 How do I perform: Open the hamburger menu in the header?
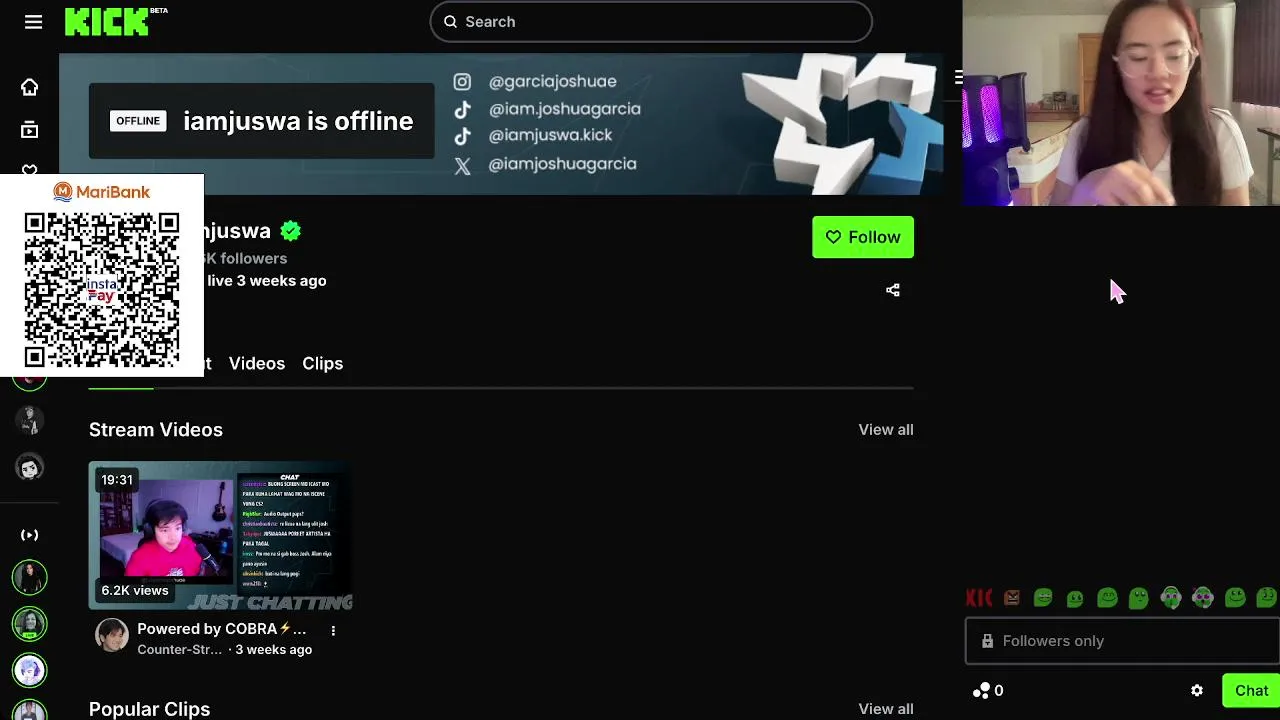(33, 22)
